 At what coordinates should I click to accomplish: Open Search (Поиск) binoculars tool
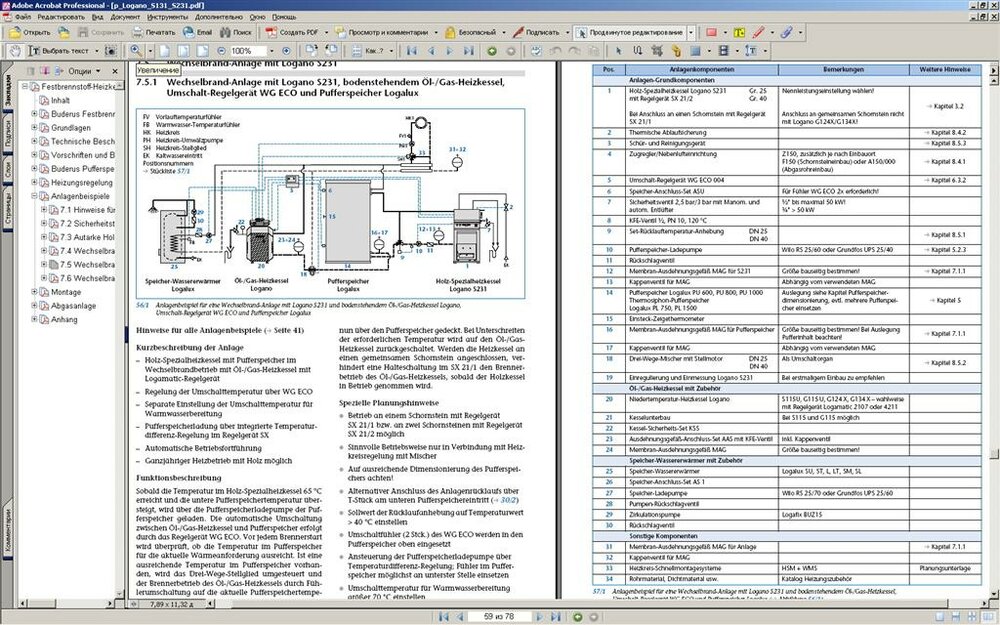pos(235,32)
